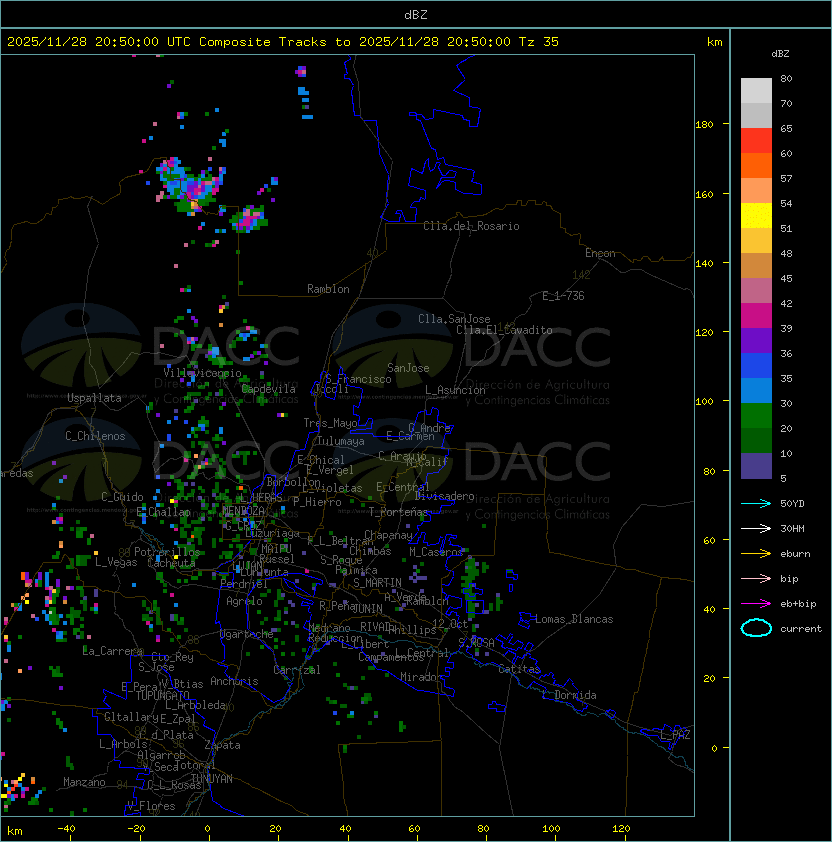Select the E_1-736 label
Viewport: 832px width, 842px height.
563,296
